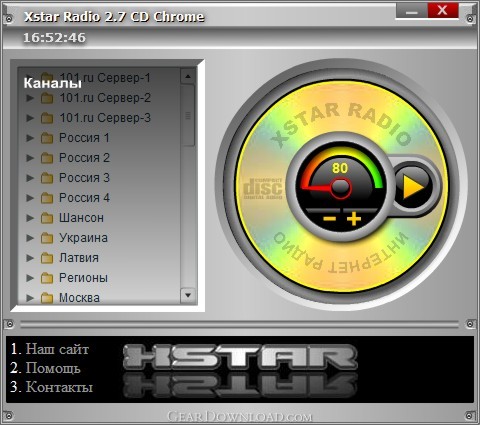Open the Контакты link
The image size is (480, 425).
pyautogui.click(x=59, y=387)
